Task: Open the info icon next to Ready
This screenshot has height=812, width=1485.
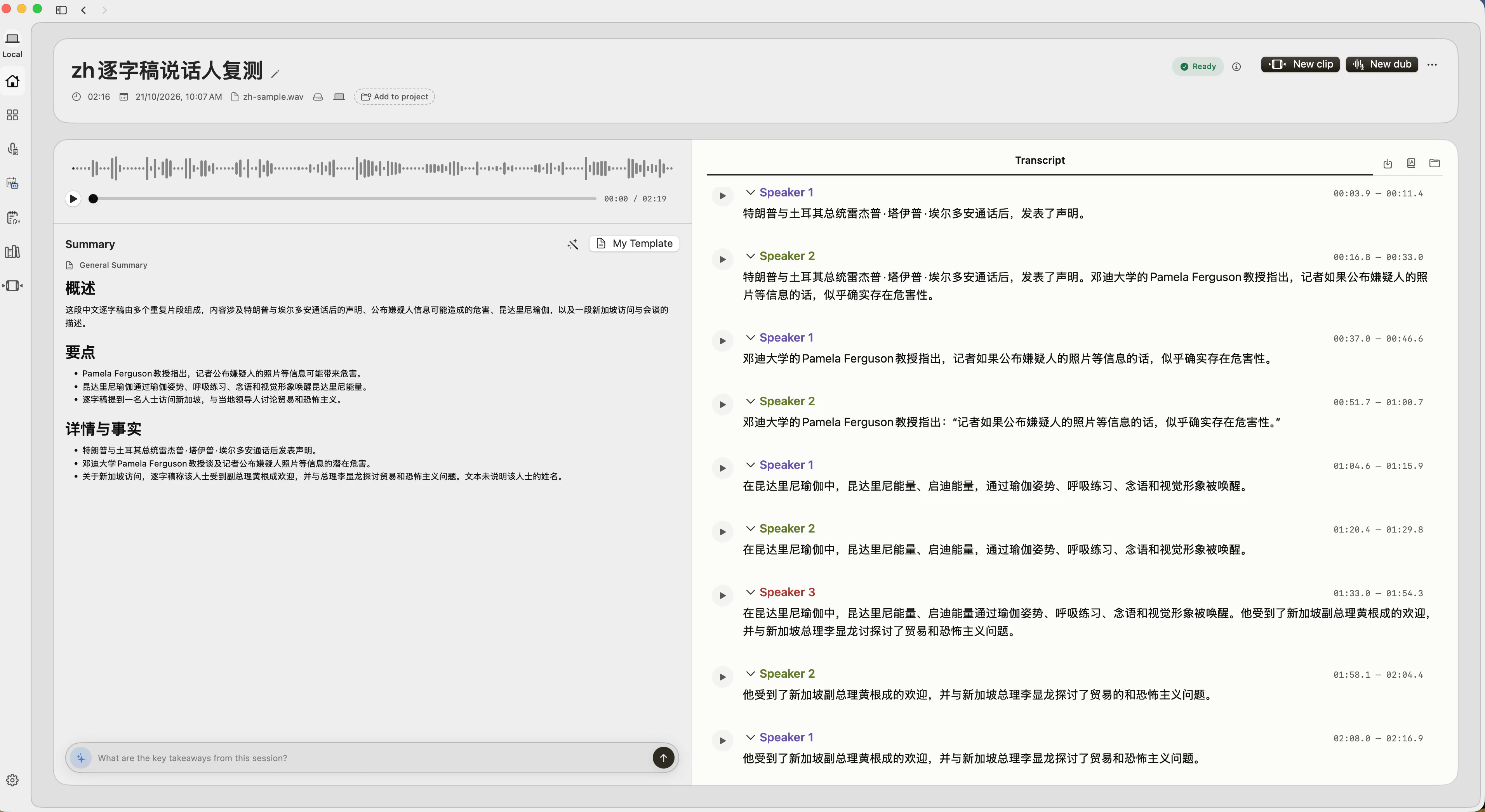Action: (x=1236, y=66)
